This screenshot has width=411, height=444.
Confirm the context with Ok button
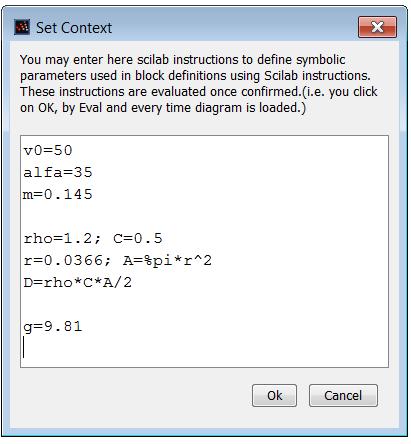pyautogui.click(x=274, y=395)
